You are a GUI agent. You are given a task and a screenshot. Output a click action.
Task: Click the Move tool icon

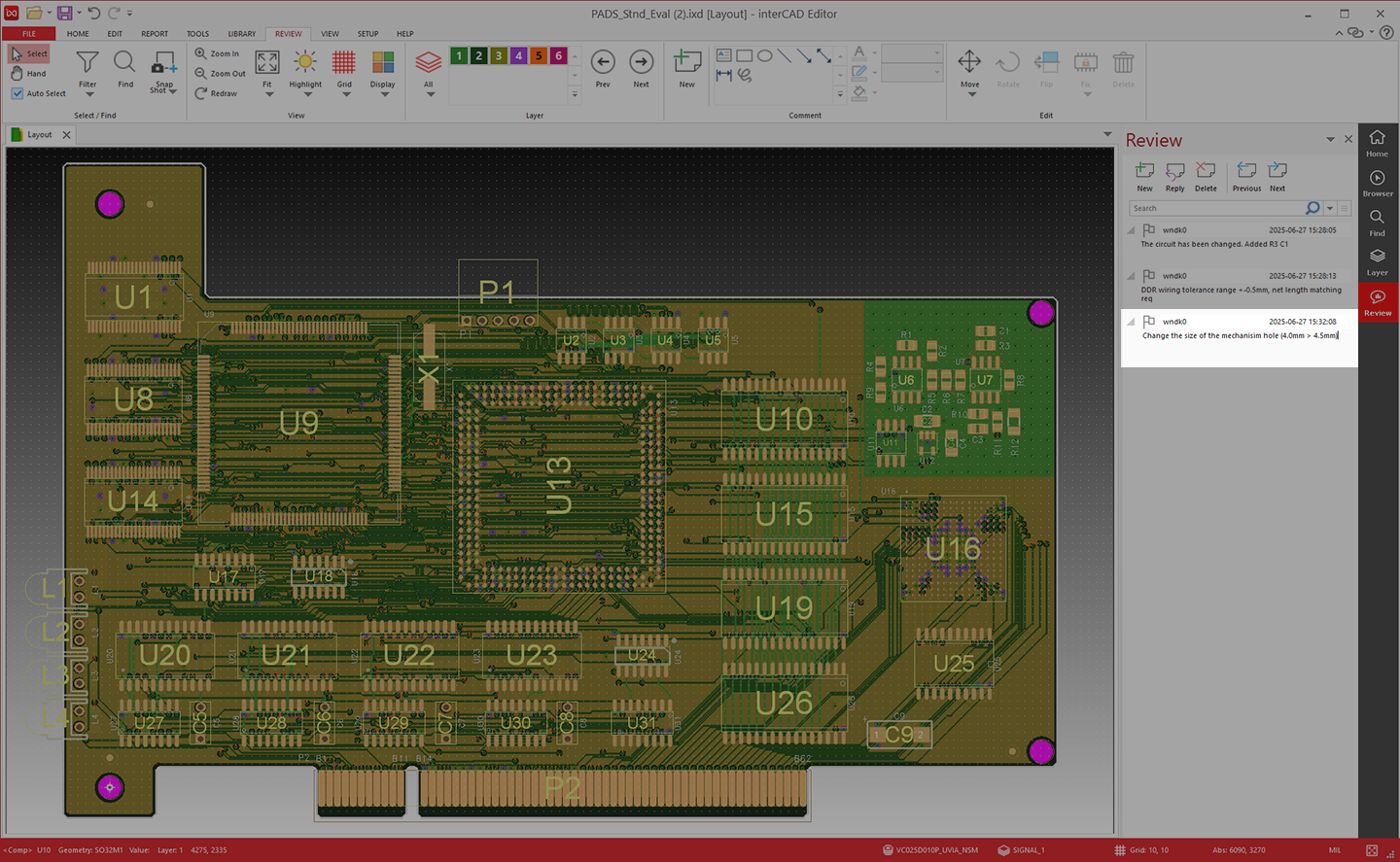[x=969, y=62]
